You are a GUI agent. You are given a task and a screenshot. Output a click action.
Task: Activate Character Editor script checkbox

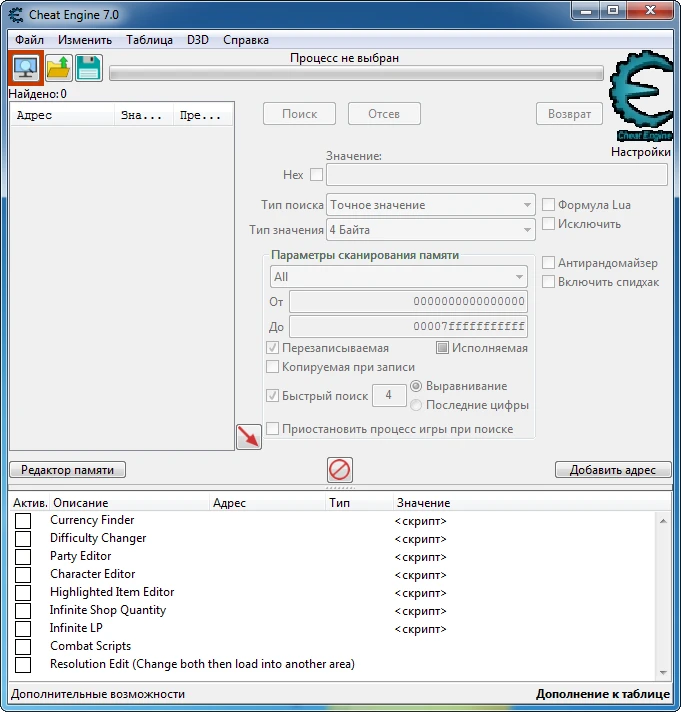pyautogui.click(x=23, y=574)
